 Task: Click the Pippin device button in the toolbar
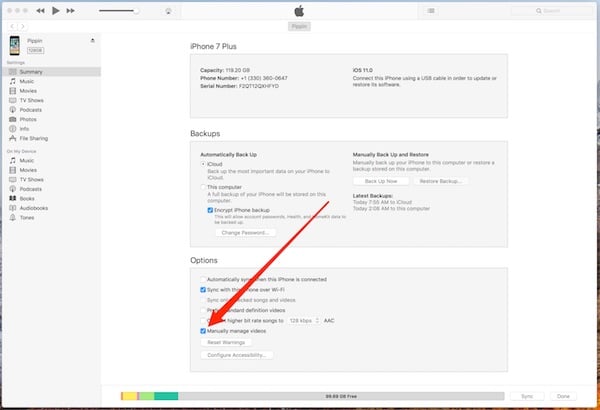(299, 26)
